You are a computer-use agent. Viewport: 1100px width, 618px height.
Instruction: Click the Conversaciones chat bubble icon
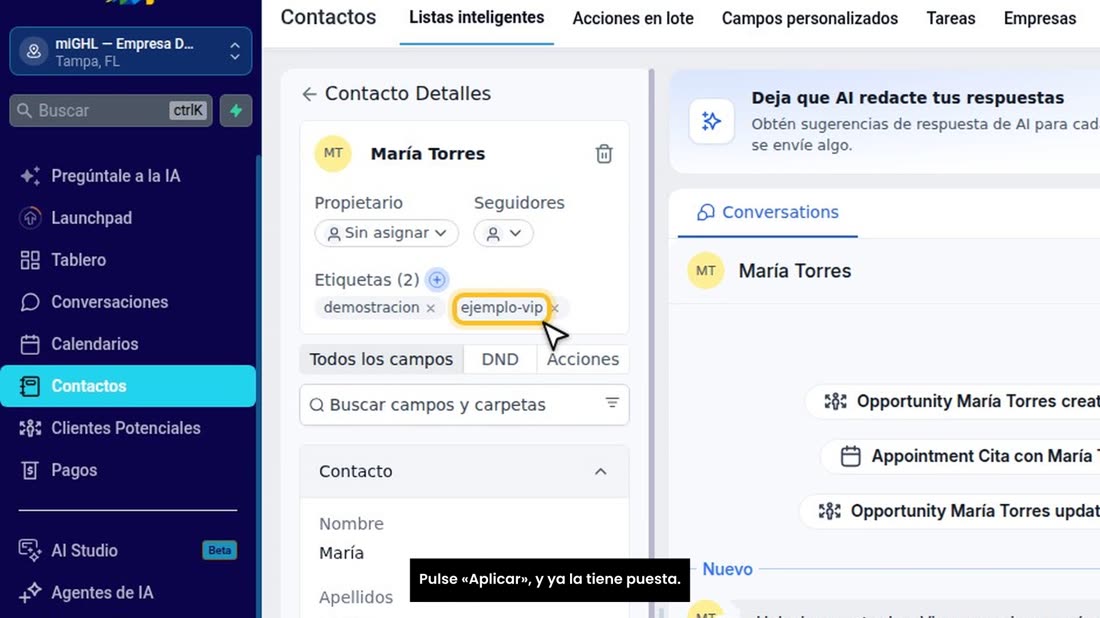(x=29, y=302)
